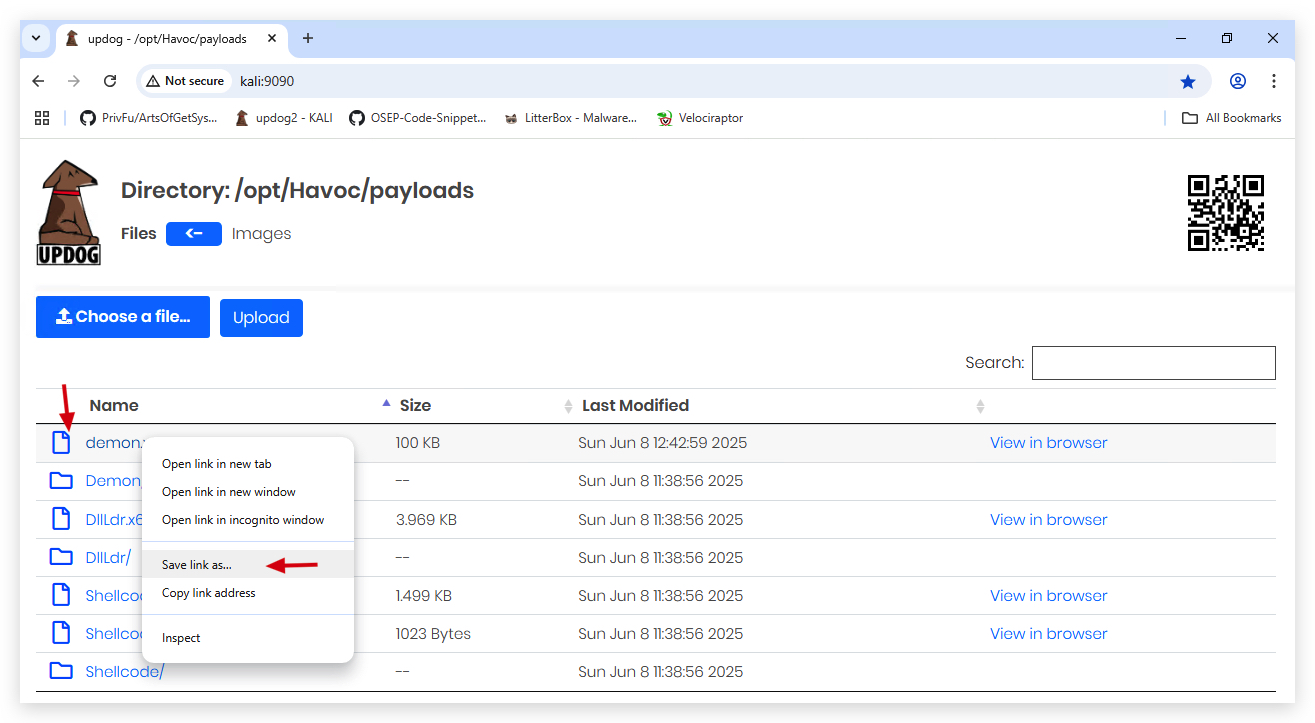Click the blue back arrow button

[x=194, y=233]
